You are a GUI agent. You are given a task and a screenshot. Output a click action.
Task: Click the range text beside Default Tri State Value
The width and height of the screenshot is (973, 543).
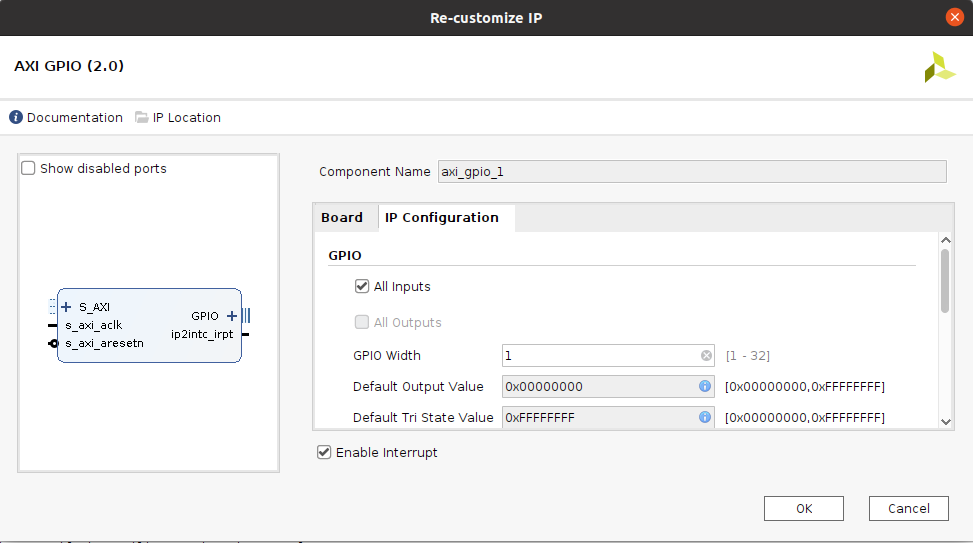[805, 418]
